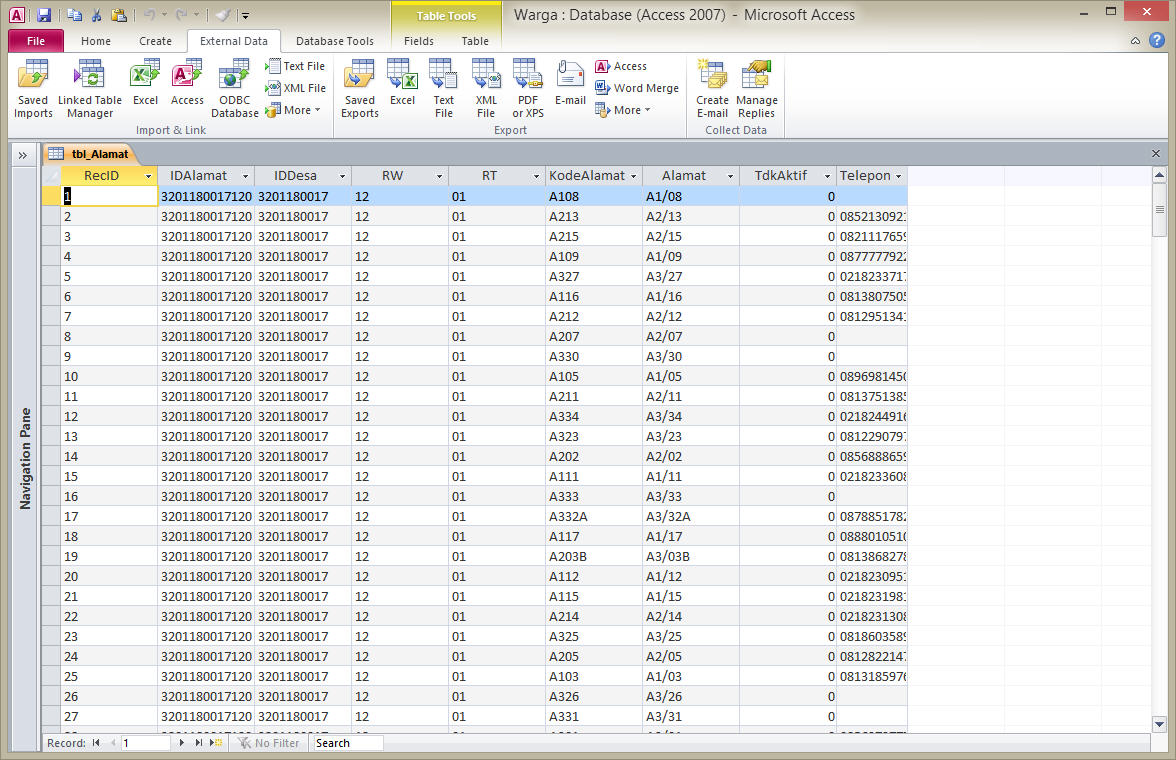The width and height of the screenshot is (1176, 760).
Task: Click KodeAlamat cell A332A
Action: [x=594, y=516]
